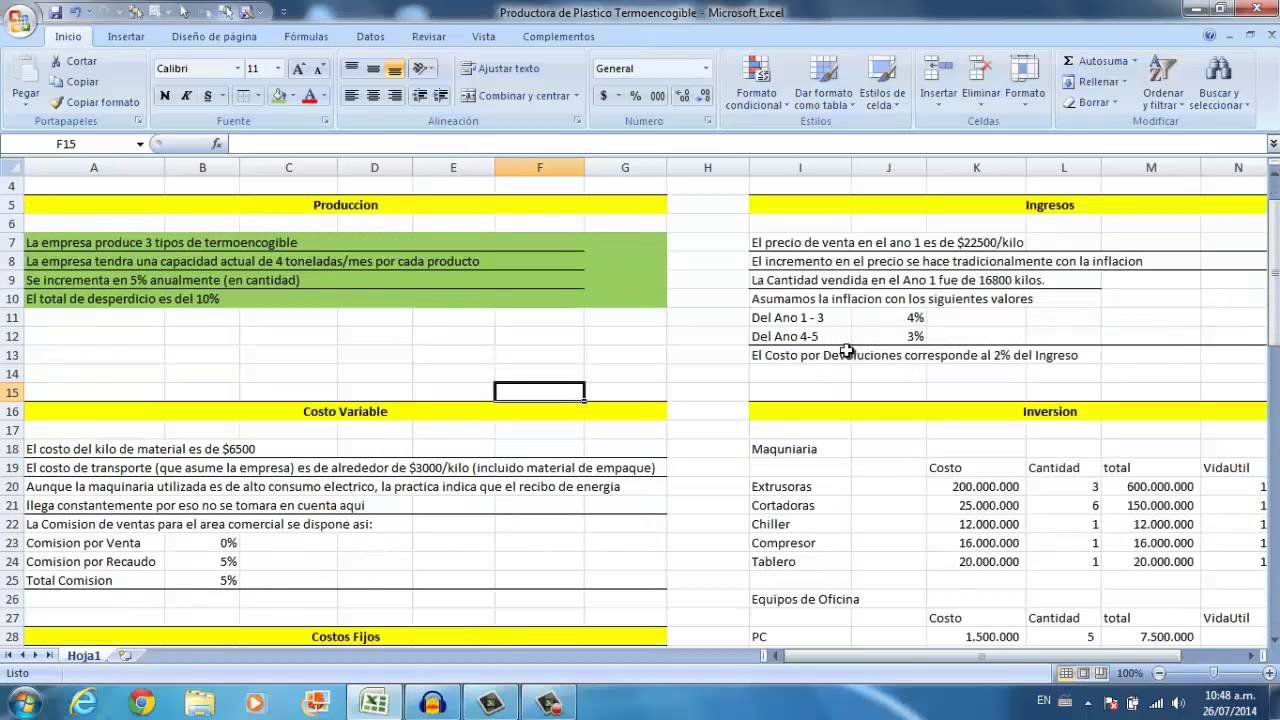Open the Vista tab
Viewport: 1280px width, 720px height.
(483, 36)
